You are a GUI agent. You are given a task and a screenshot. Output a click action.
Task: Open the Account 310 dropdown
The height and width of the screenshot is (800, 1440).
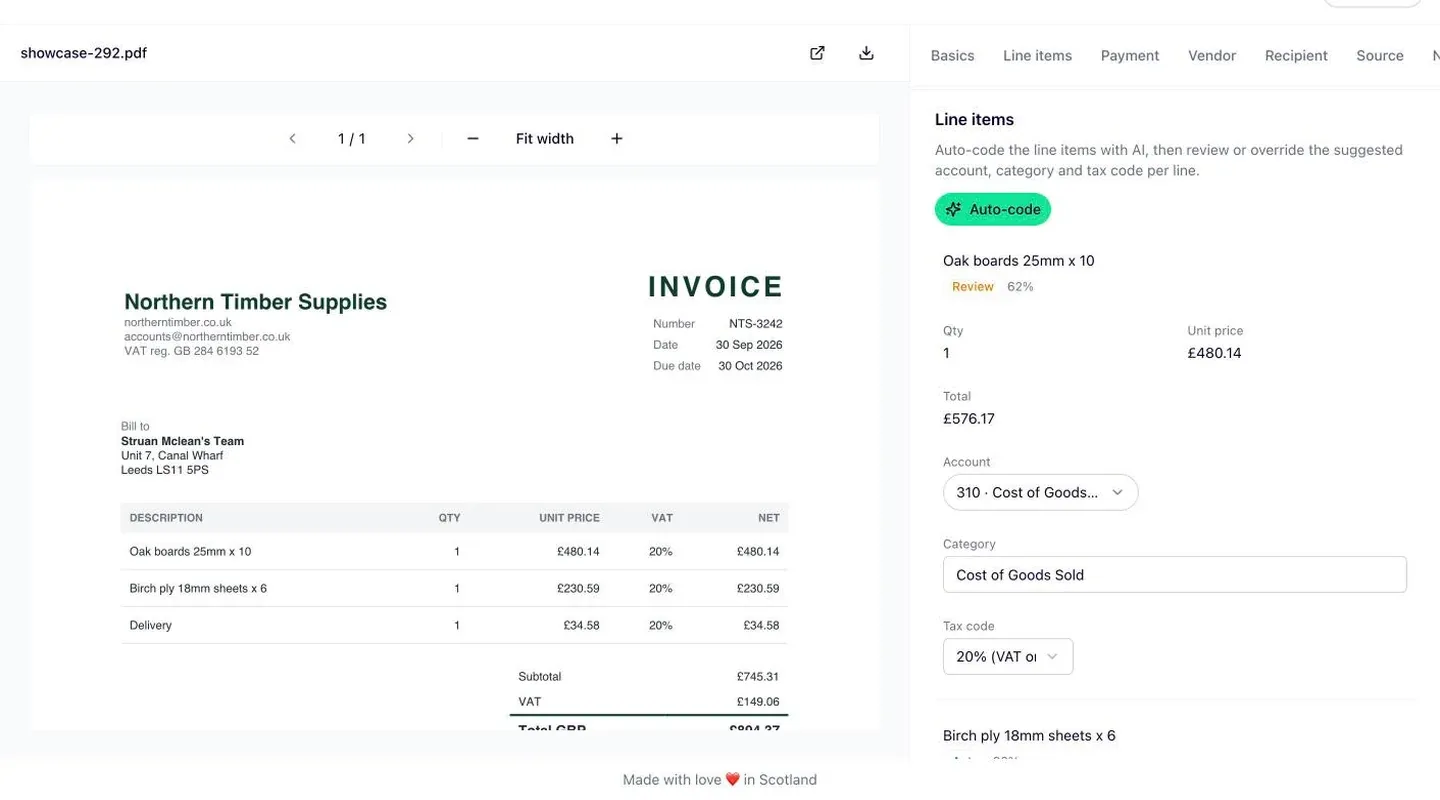pyautogui.click(x=1040, y=492)
